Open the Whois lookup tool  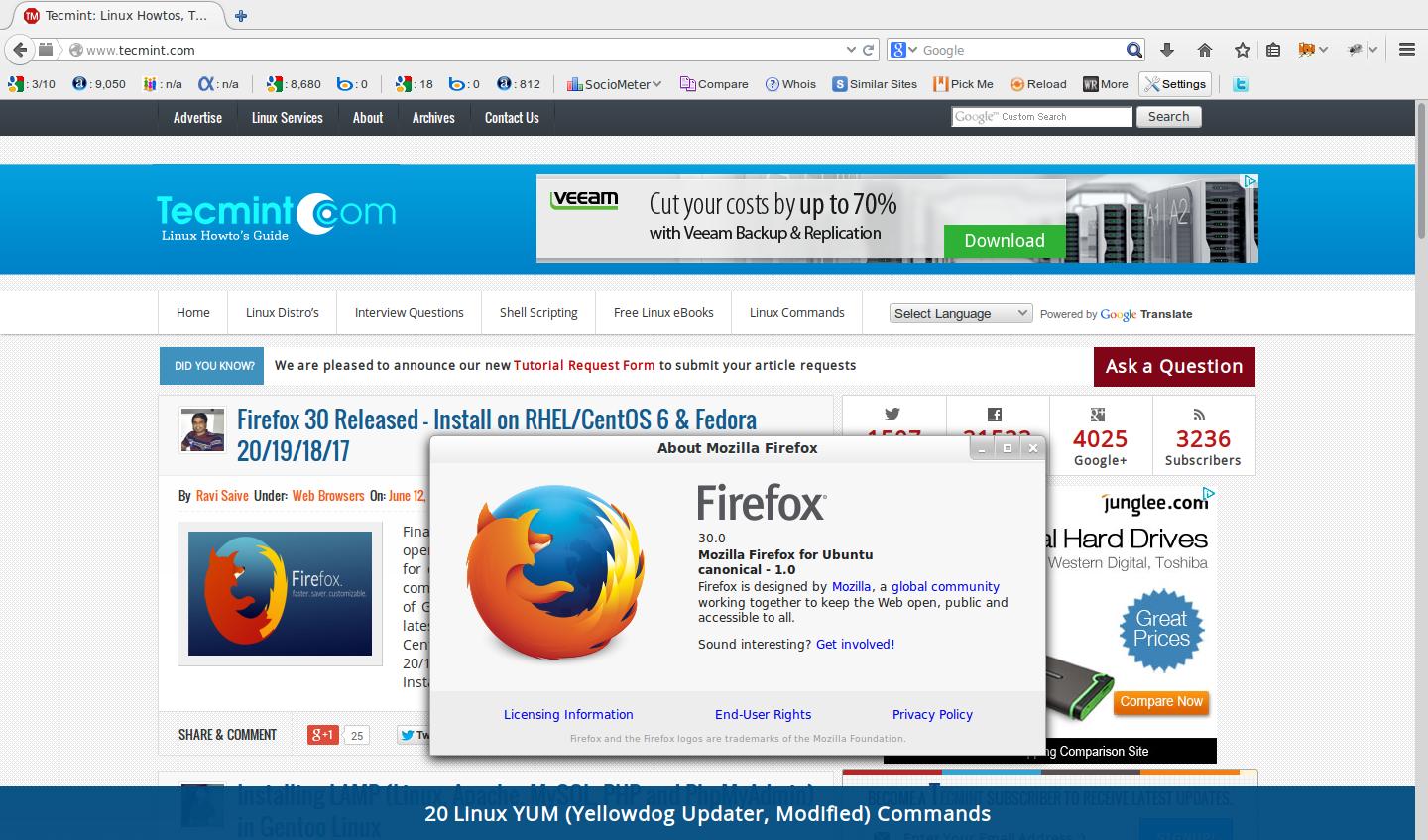[x=790, y=84]
